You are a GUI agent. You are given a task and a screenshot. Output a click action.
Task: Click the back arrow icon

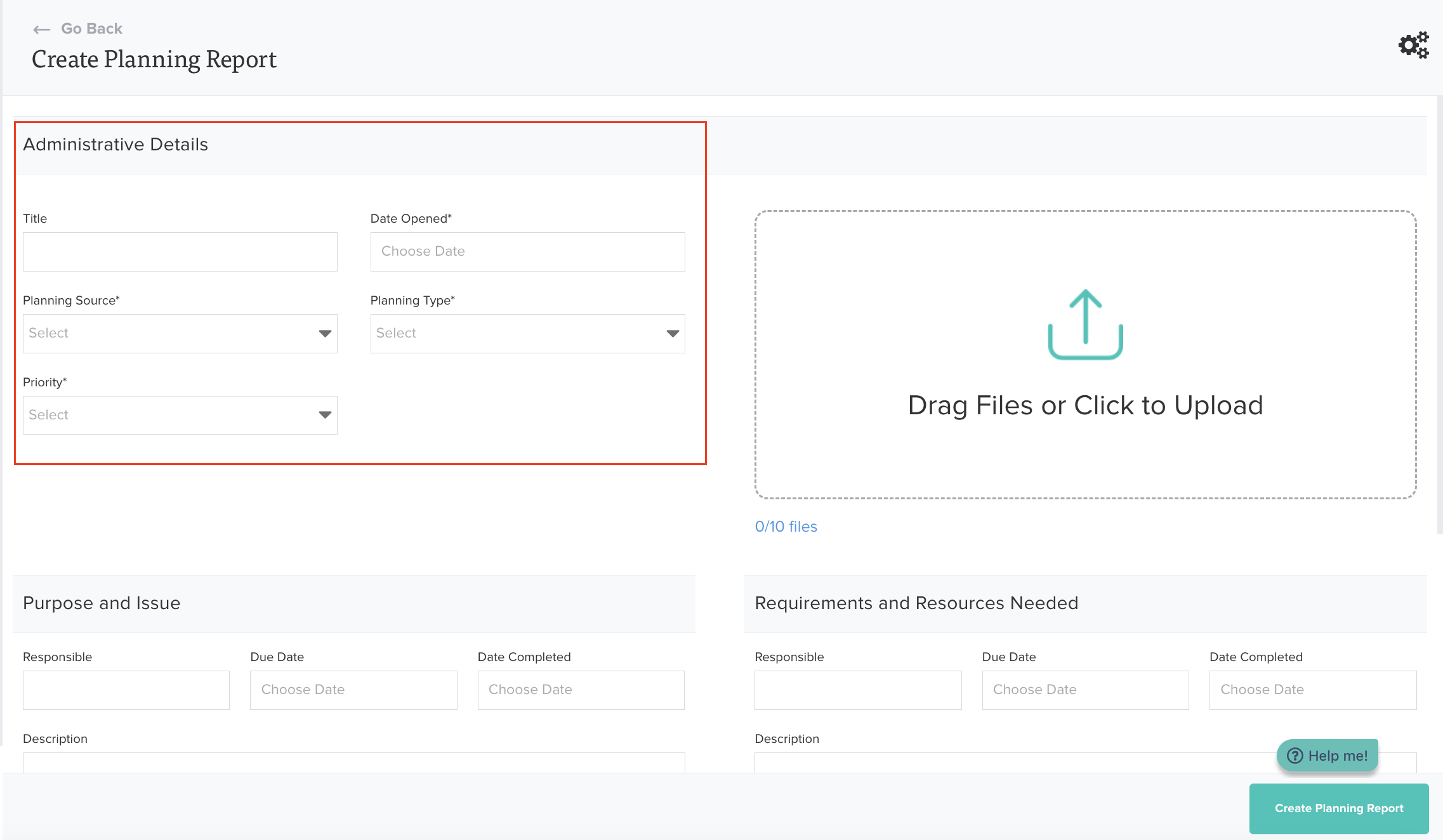pos(42,29)
